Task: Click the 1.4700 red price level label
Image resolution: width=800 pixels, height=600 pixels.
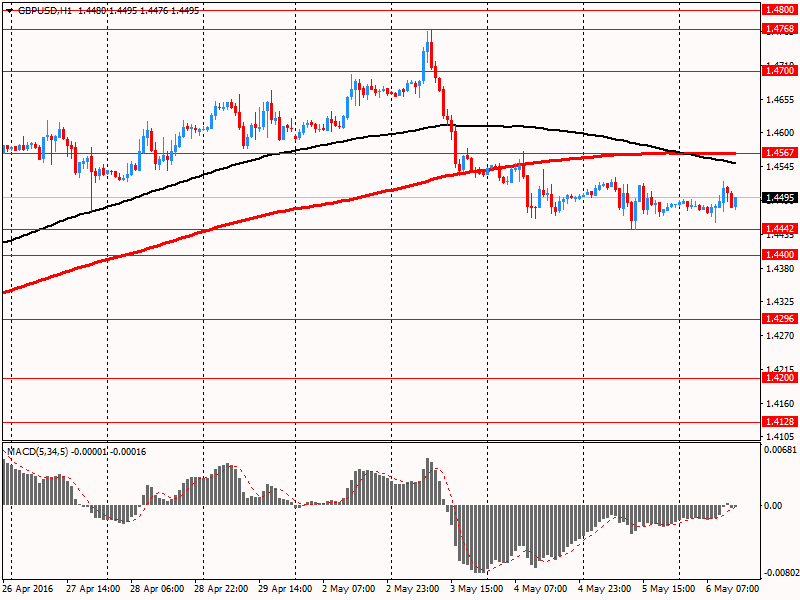Action: (780, 70)
